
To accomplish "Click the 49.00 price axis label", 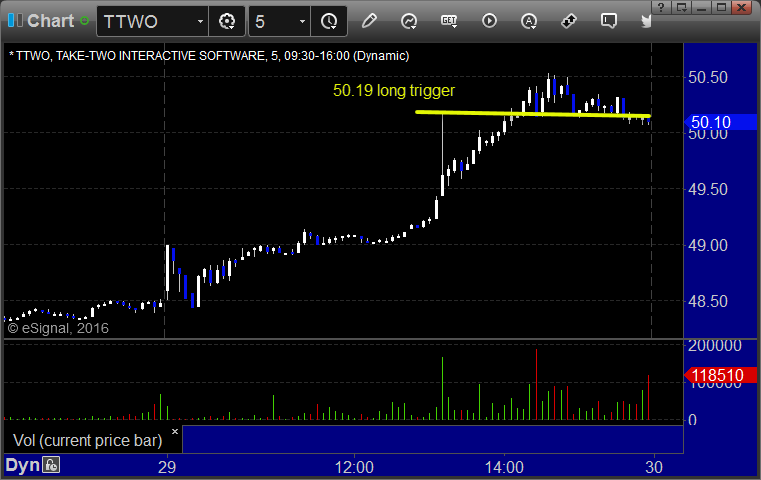I will 708,245.
